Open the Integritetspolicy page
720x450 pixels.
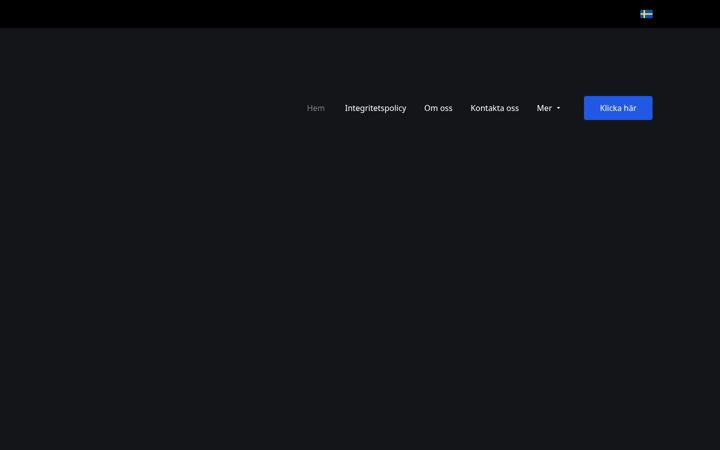click(x=375, y=108)
